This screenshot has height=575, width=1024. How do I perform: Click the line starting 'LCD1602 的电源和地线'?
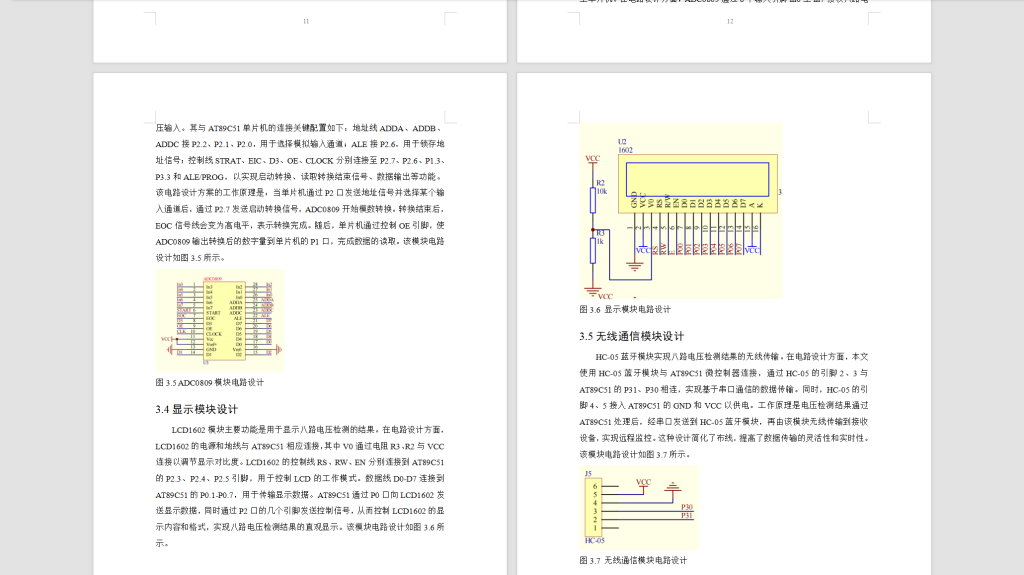pos(300,446)
